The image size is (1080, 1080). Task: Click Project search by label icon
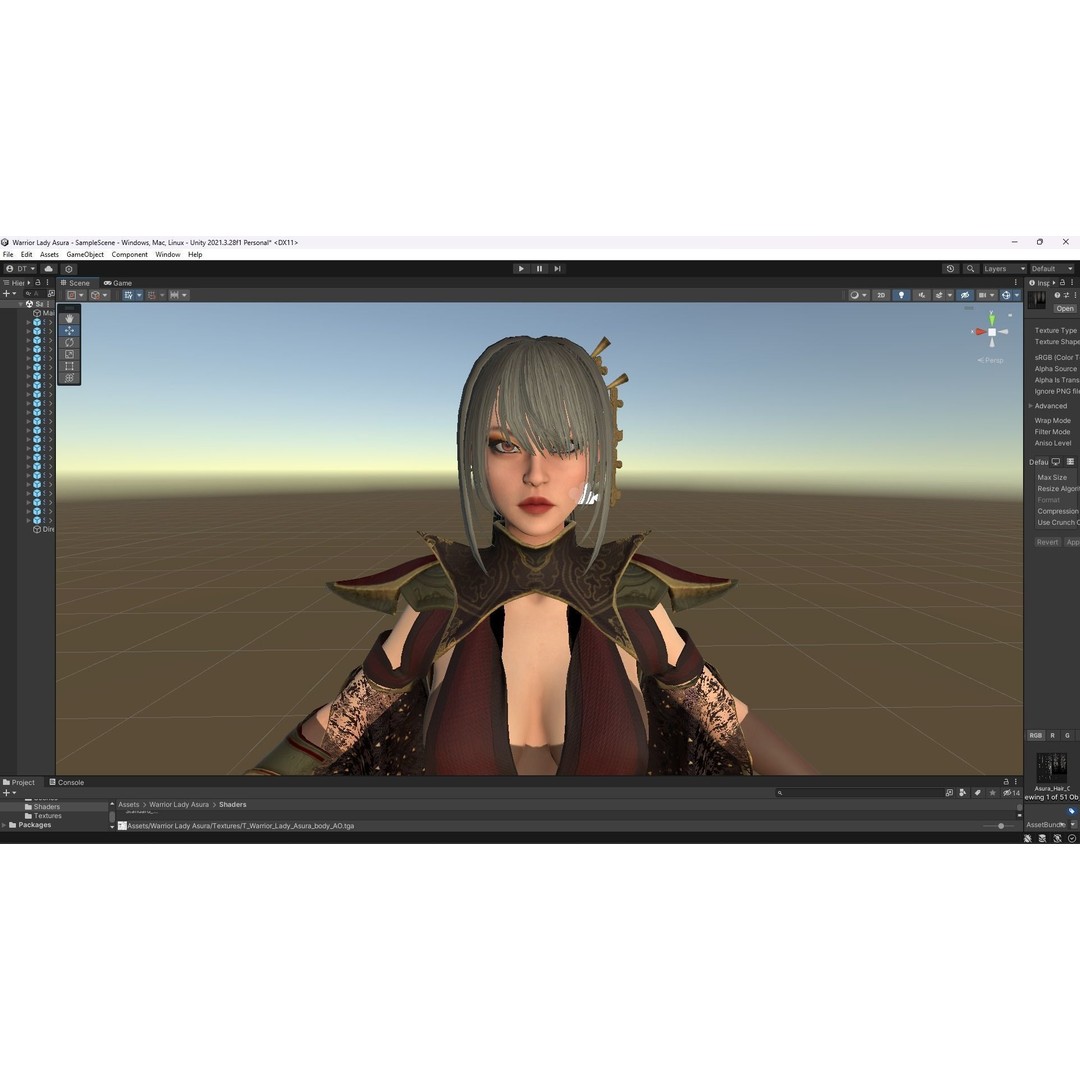coord(977,793)
